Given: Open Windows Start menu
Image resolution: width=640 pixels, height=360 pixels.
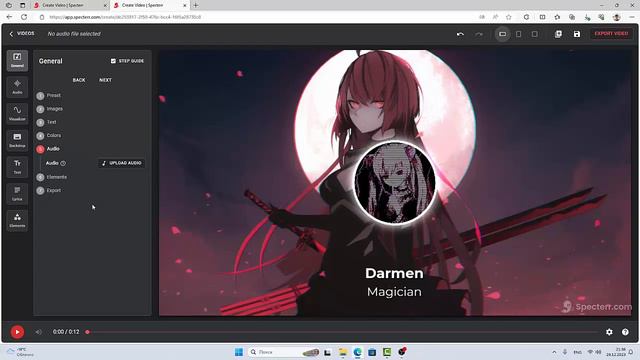Looking at the screenshot, I should coord(239,352).
